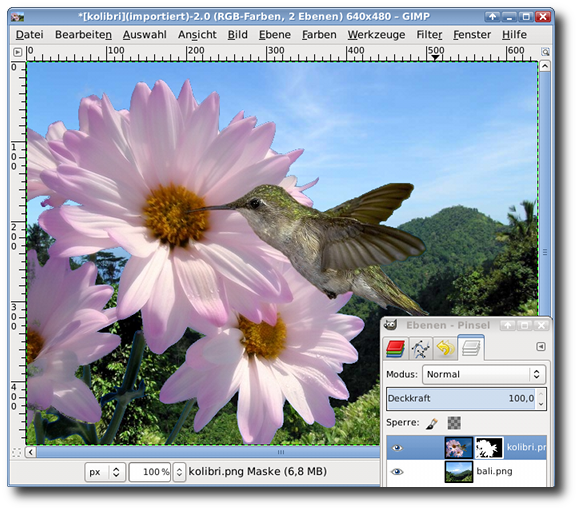
Task: Hide the bali.png layer
Action: 397,471
